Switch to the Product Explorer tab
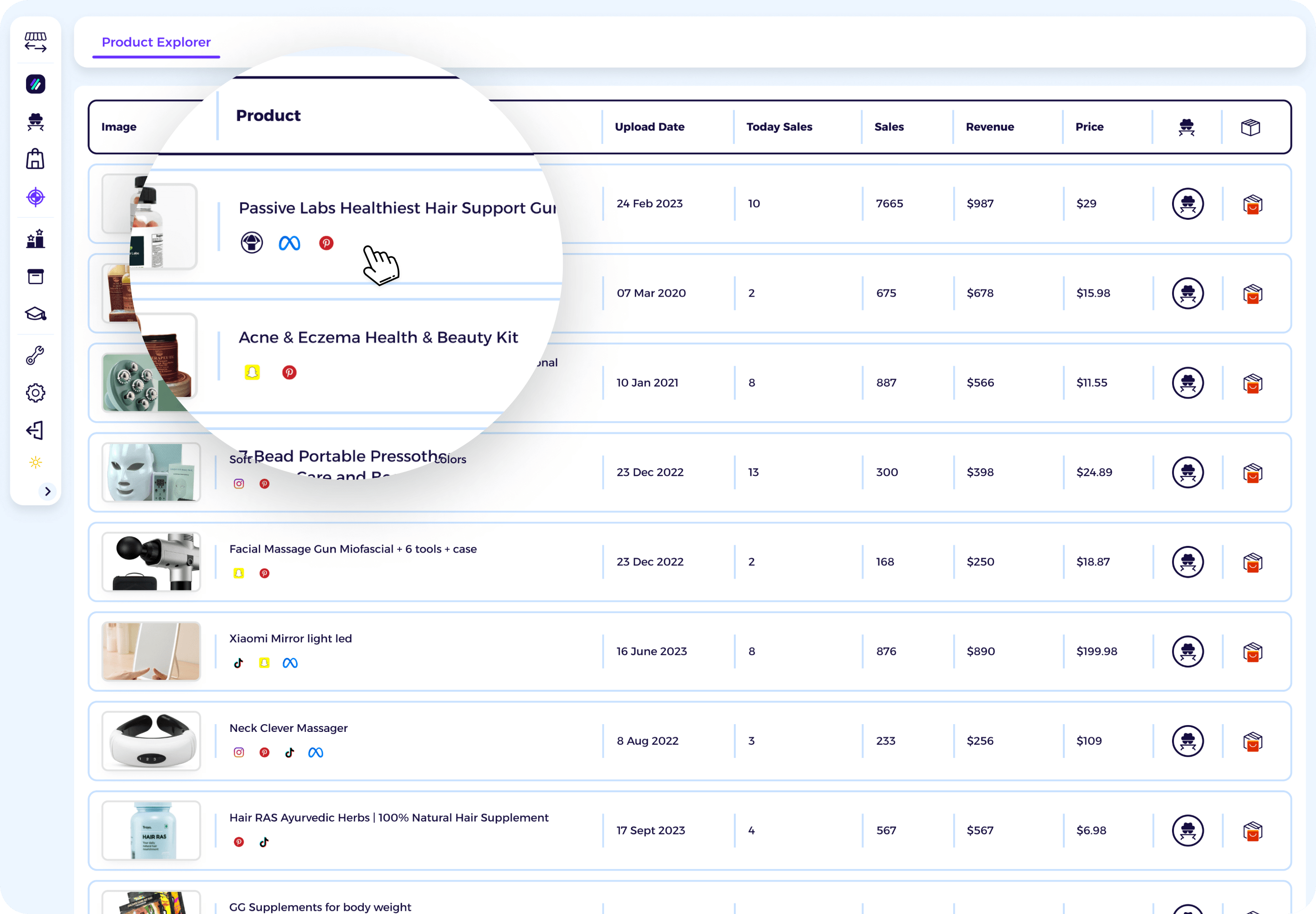The height and width of the screenshot is (914, 1316). pyautogui.click(x=157, y=43)
